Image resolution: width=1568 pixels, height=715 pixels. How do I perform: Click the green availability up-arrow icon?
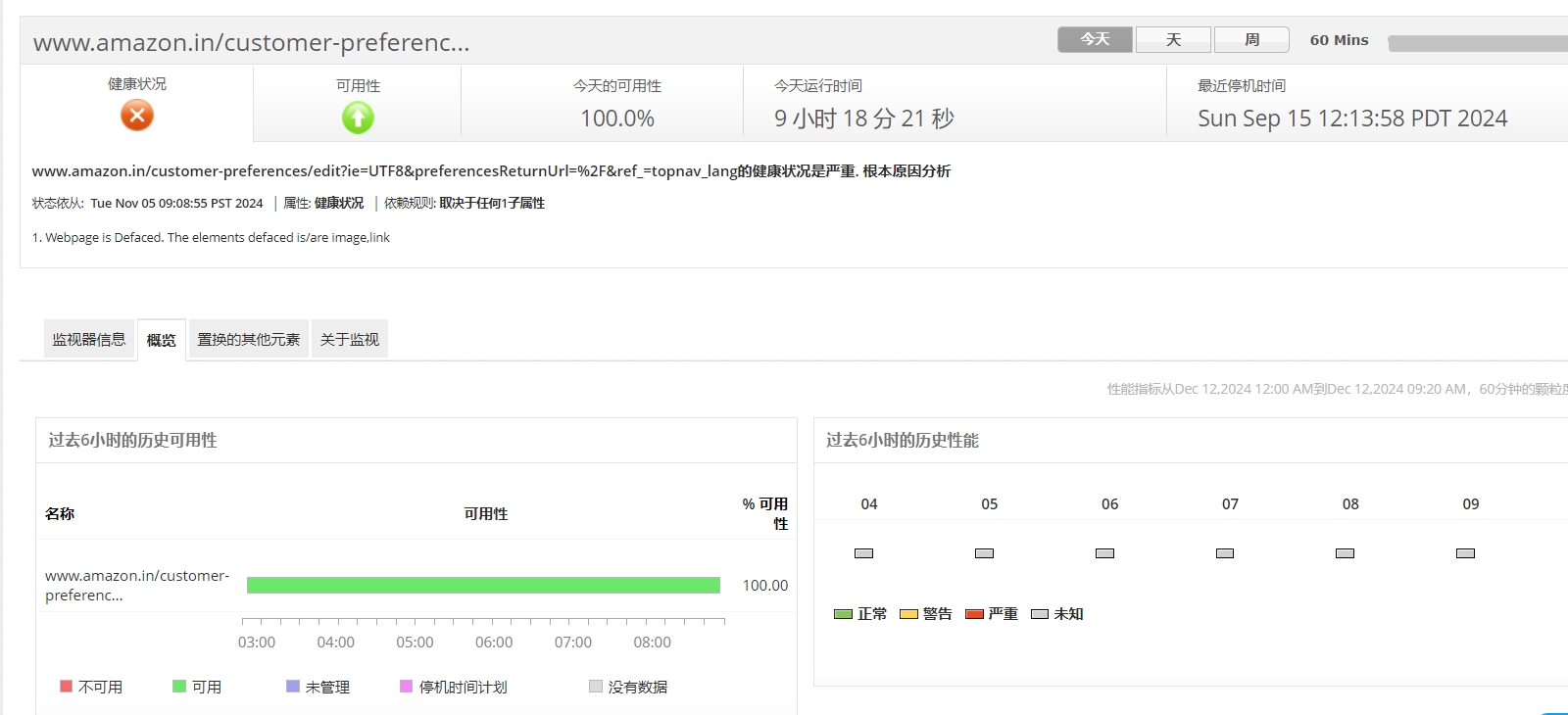(358, 118)
